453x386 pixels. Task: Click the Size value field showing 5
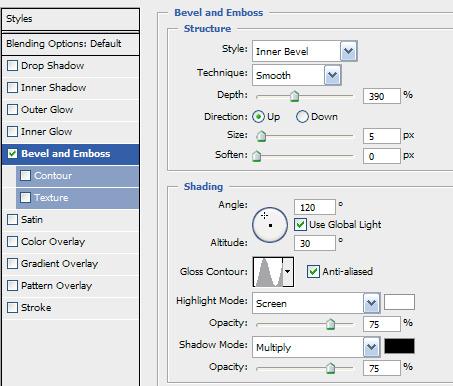pyautogui.click(x=382, y=136)
